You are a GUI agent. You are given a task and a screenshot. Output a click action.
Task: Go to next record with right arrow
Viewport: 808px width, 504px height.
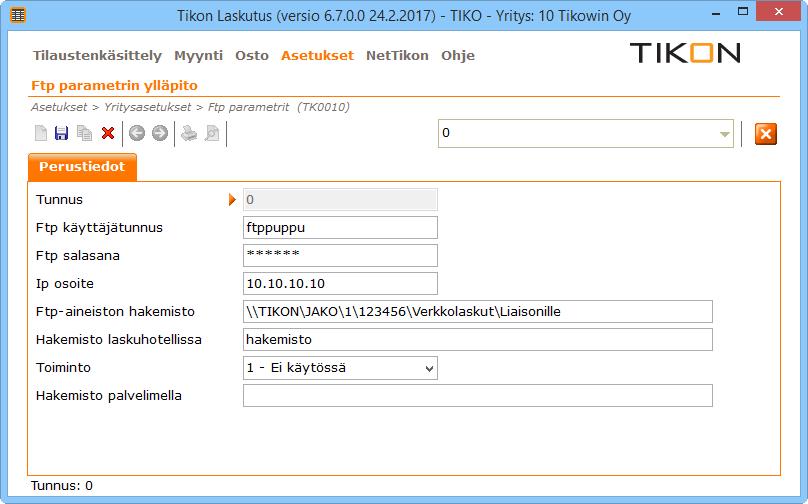point(160,133)
